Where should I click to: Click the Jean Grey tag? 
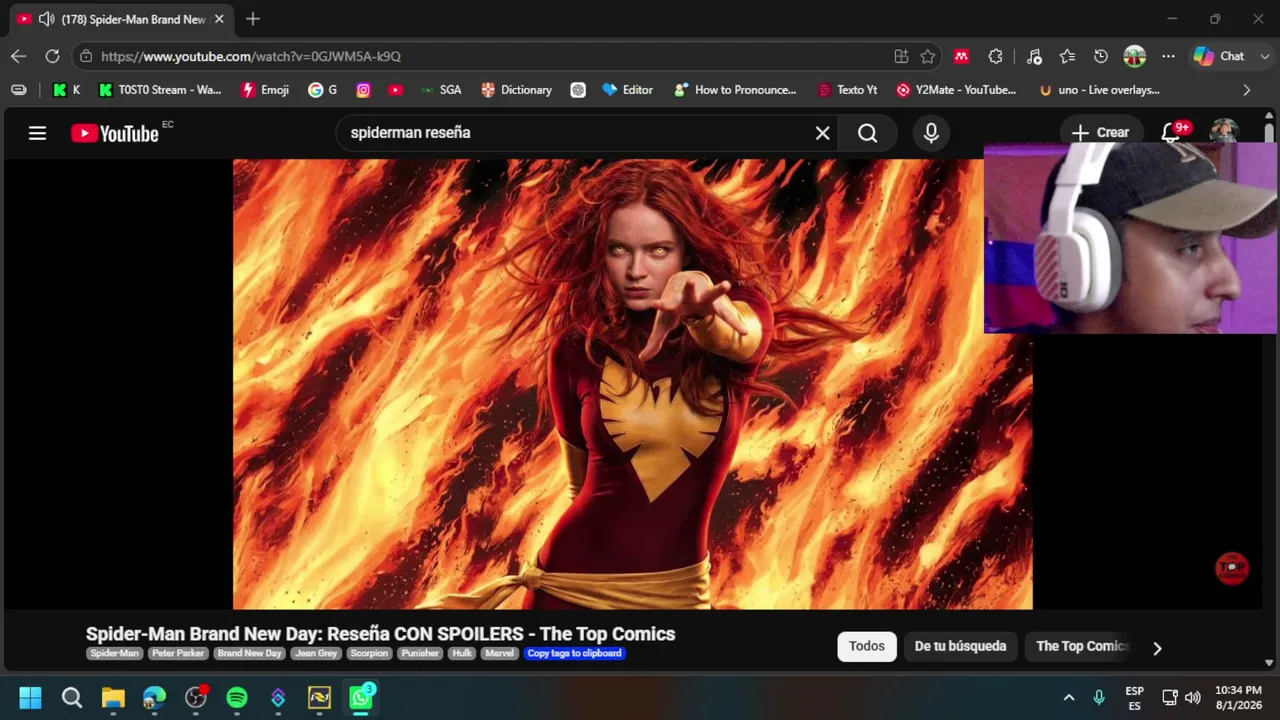pyautogui.click(x=316, y=653)
